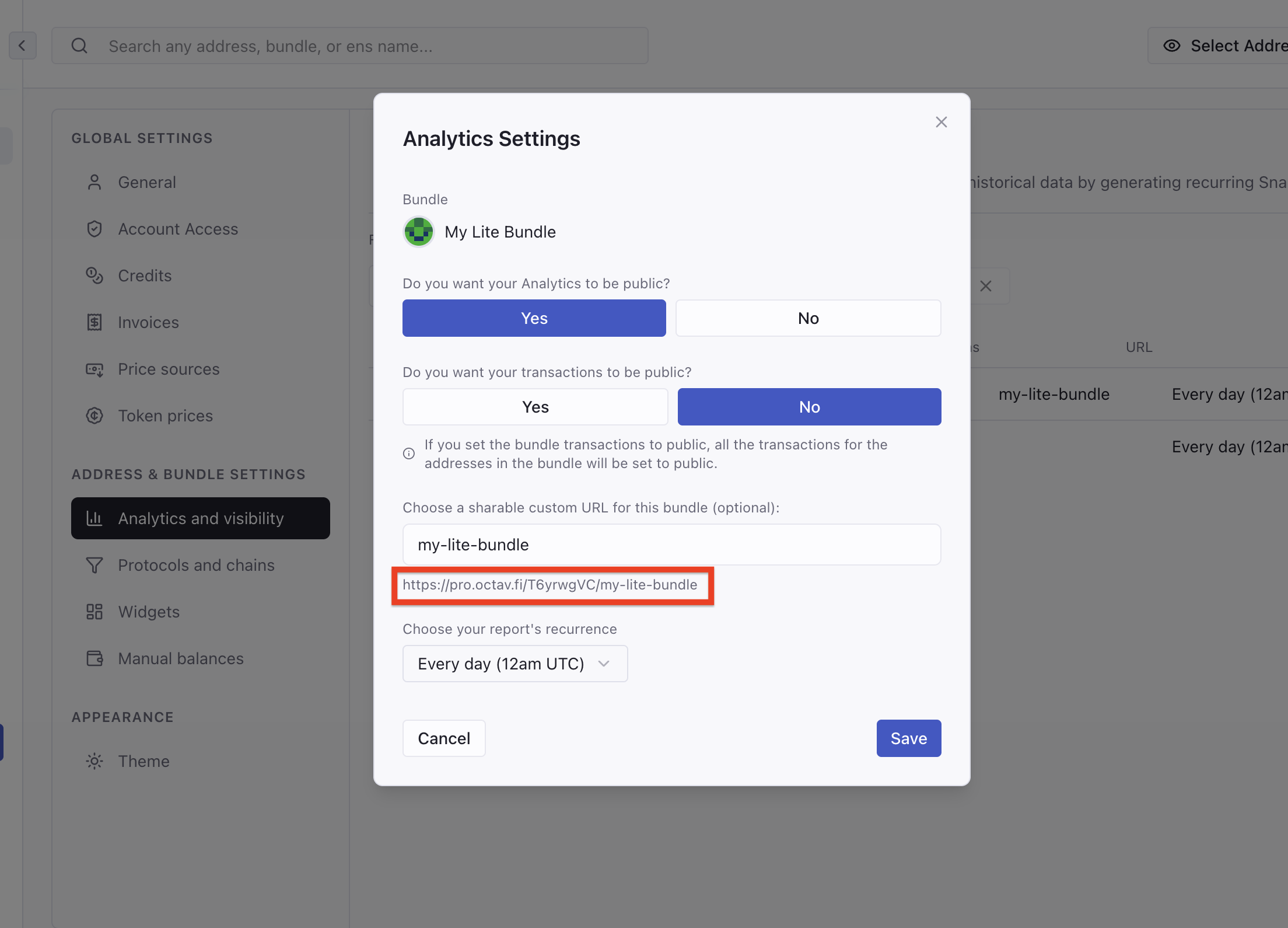
Task: Click the Price sources icon
Action: 94,369
